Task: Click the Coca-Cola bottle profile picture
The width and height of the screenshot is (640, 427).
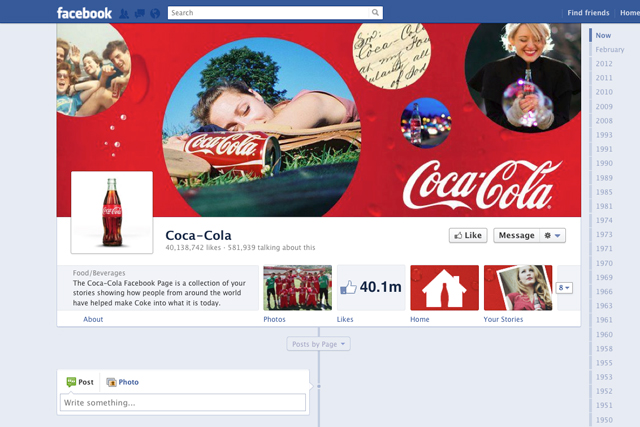Action: pos(112,212)
